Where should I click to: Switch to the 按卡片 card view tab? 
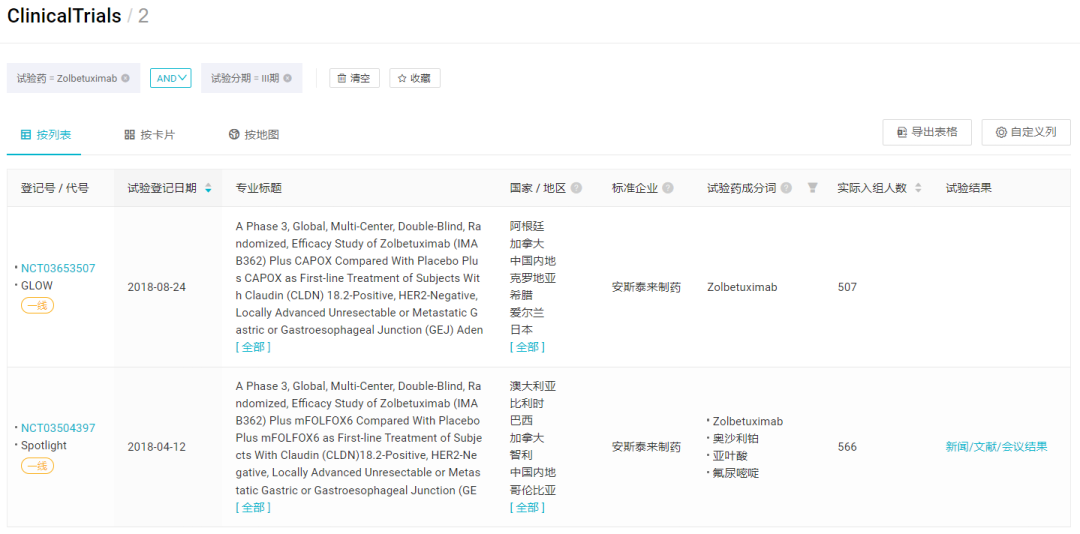(149, 134)
